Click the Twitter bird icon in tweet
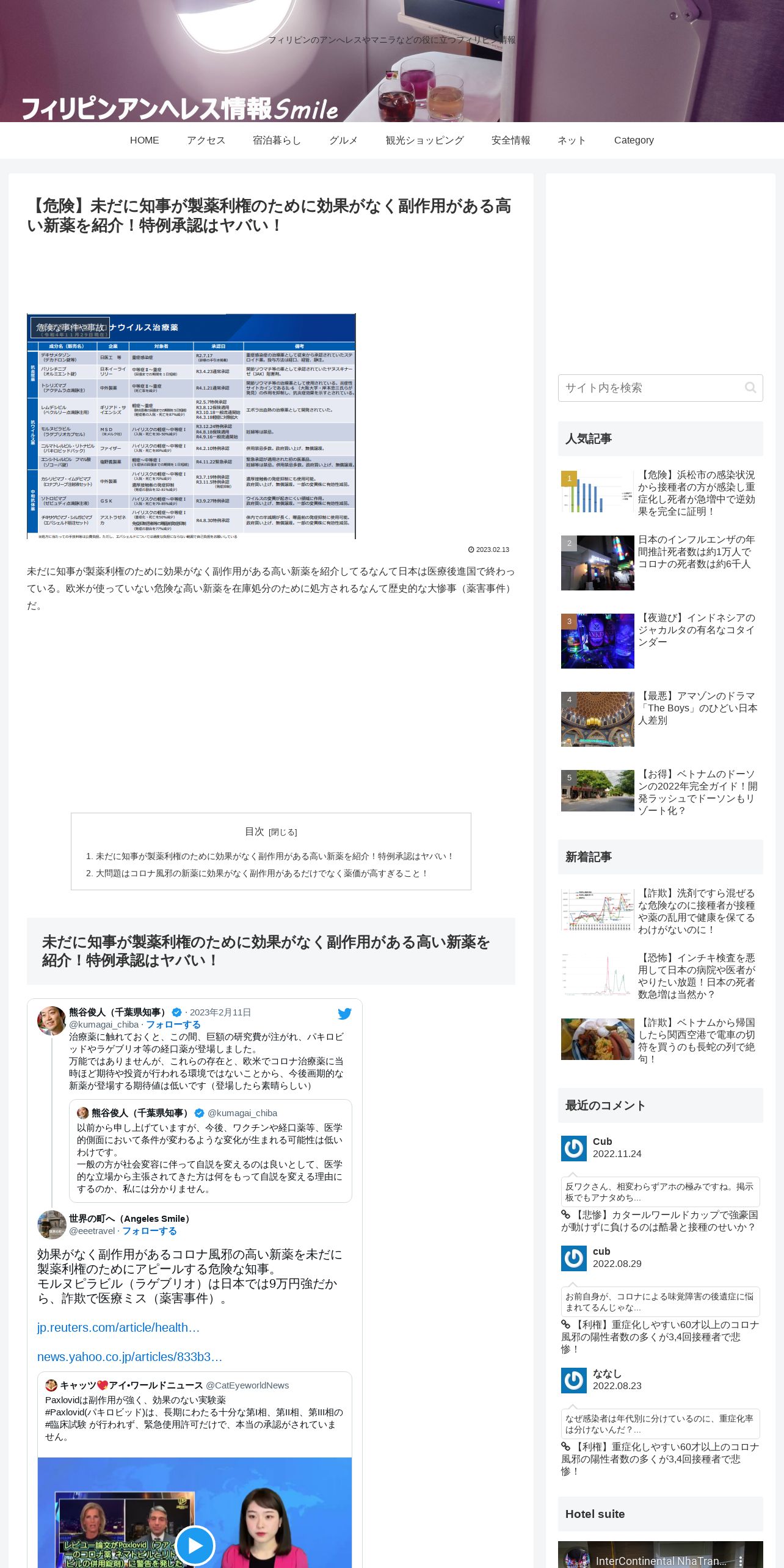The height and width of the screenshot is (1568, 784). coord(344,1014)
